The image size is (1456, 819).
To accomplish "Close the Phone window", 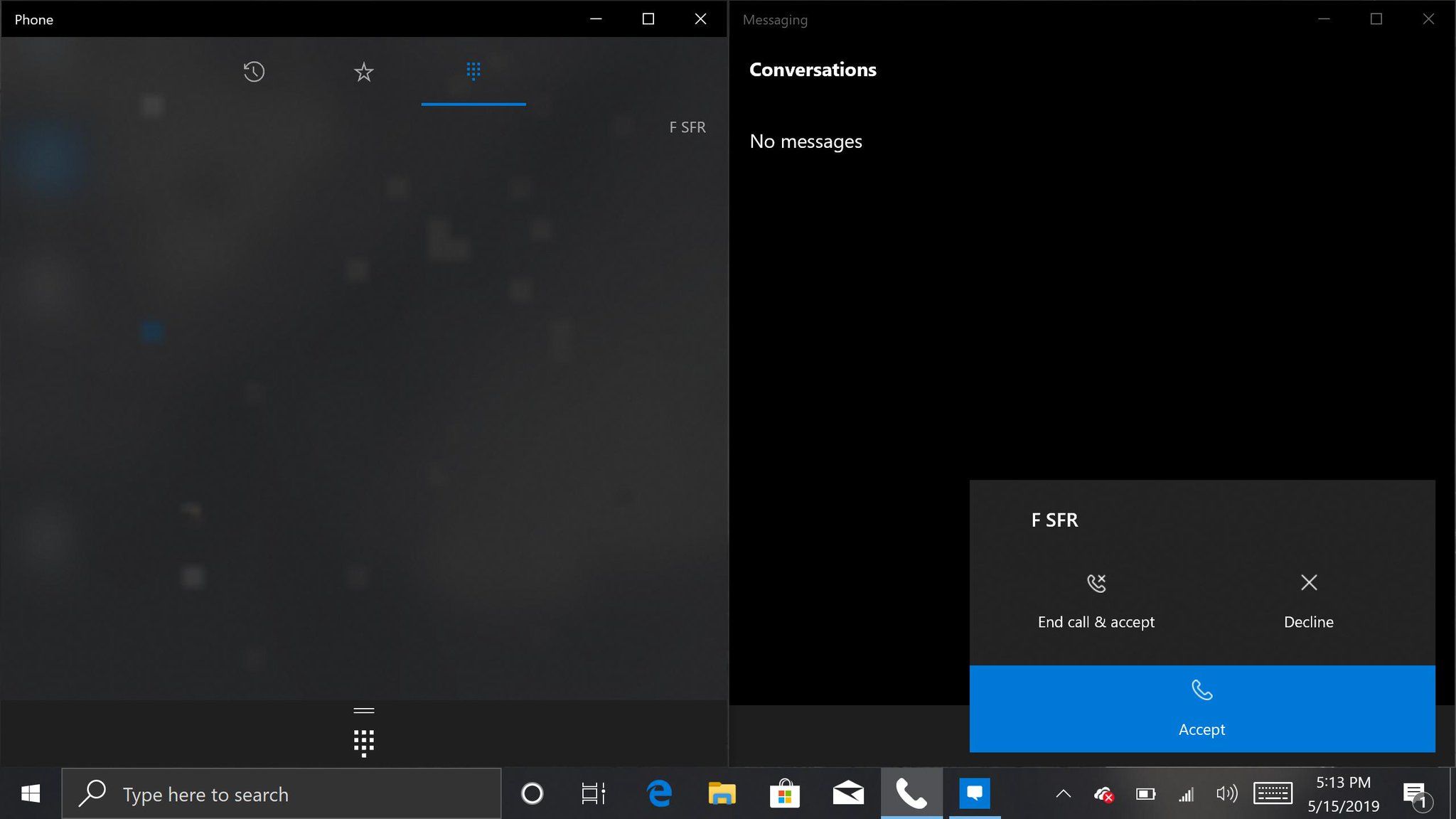I will coord(700,19).
